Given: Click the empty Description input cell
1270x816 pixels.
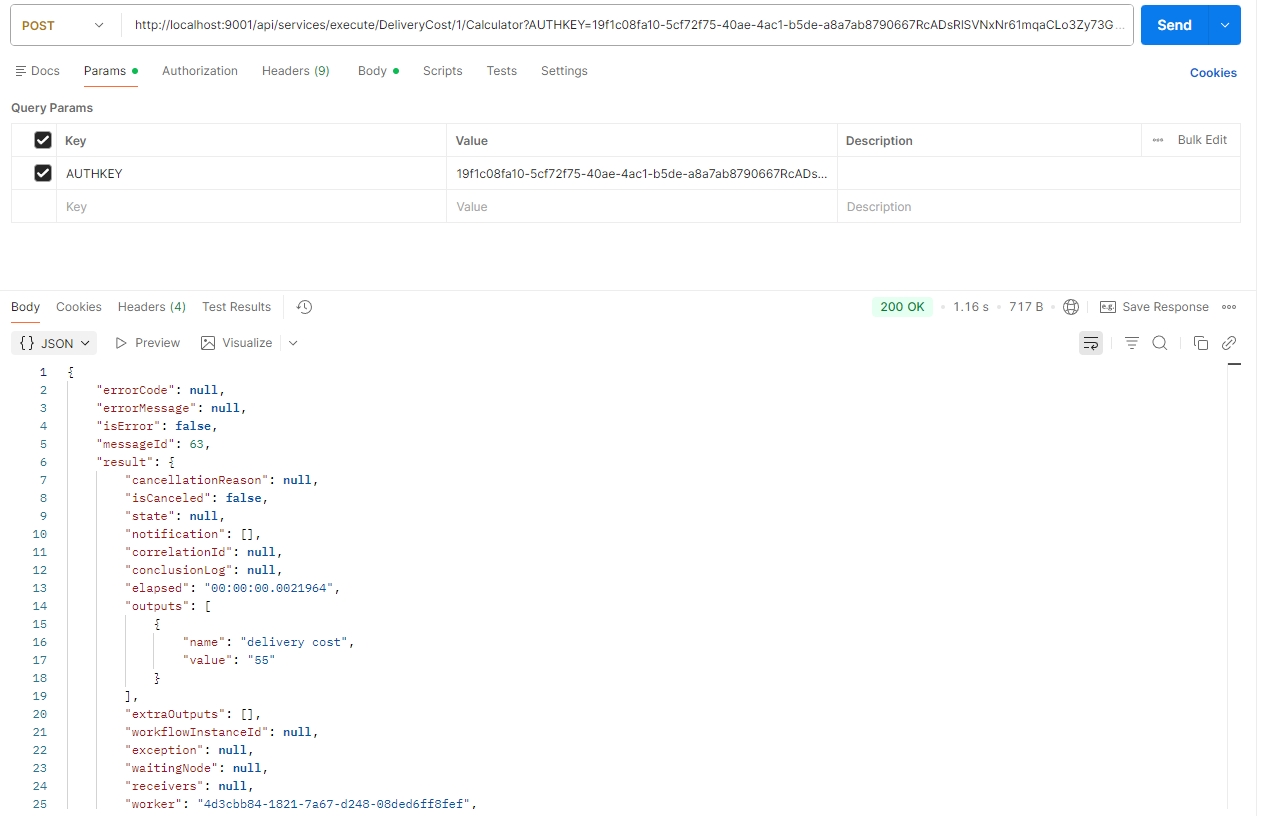Looking at the screenshot, I should click(x=1038, y=207).
